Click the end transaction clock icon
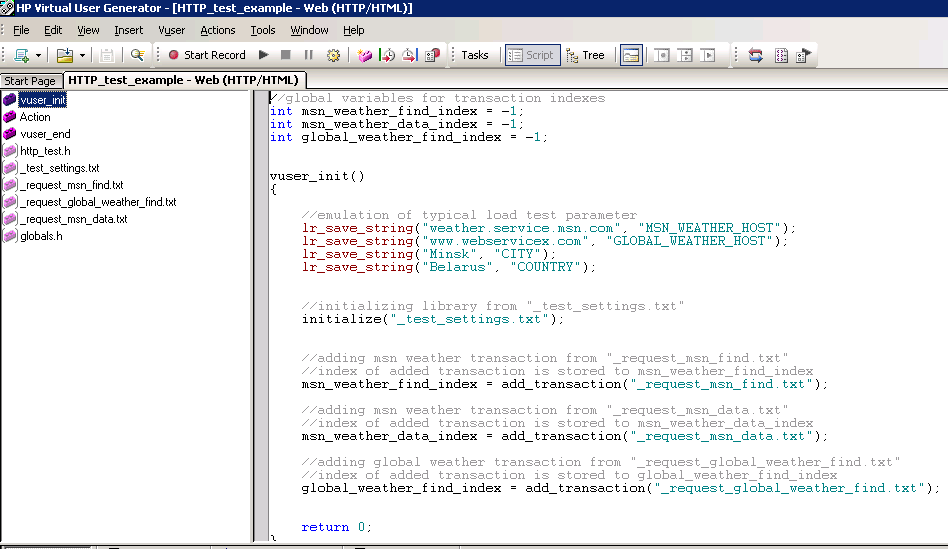 (x=409, y=55)
